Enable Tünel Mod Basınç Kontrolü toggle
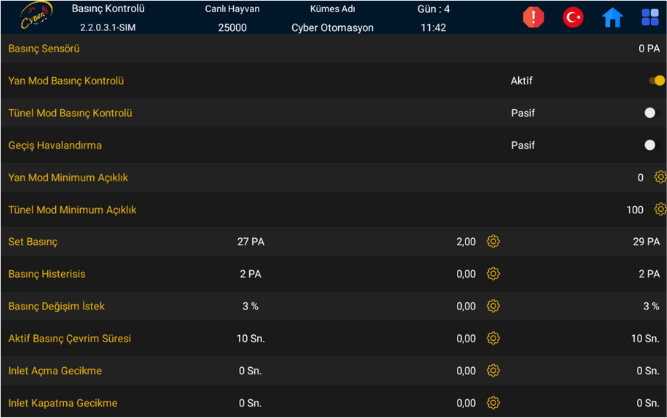 pyautogui.click(x=652, y=113)
